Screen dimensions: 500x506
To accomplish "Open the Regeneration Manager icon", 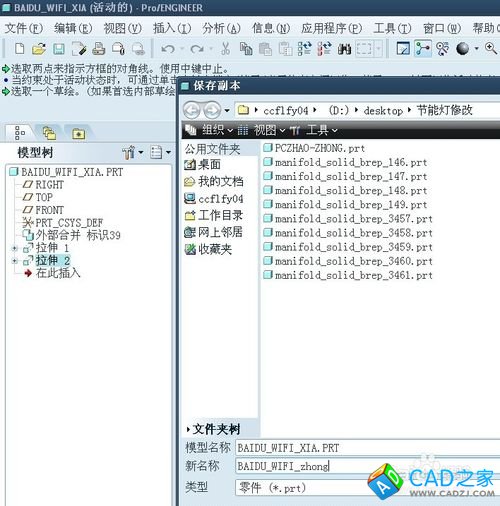I will [x=324, y=49].
